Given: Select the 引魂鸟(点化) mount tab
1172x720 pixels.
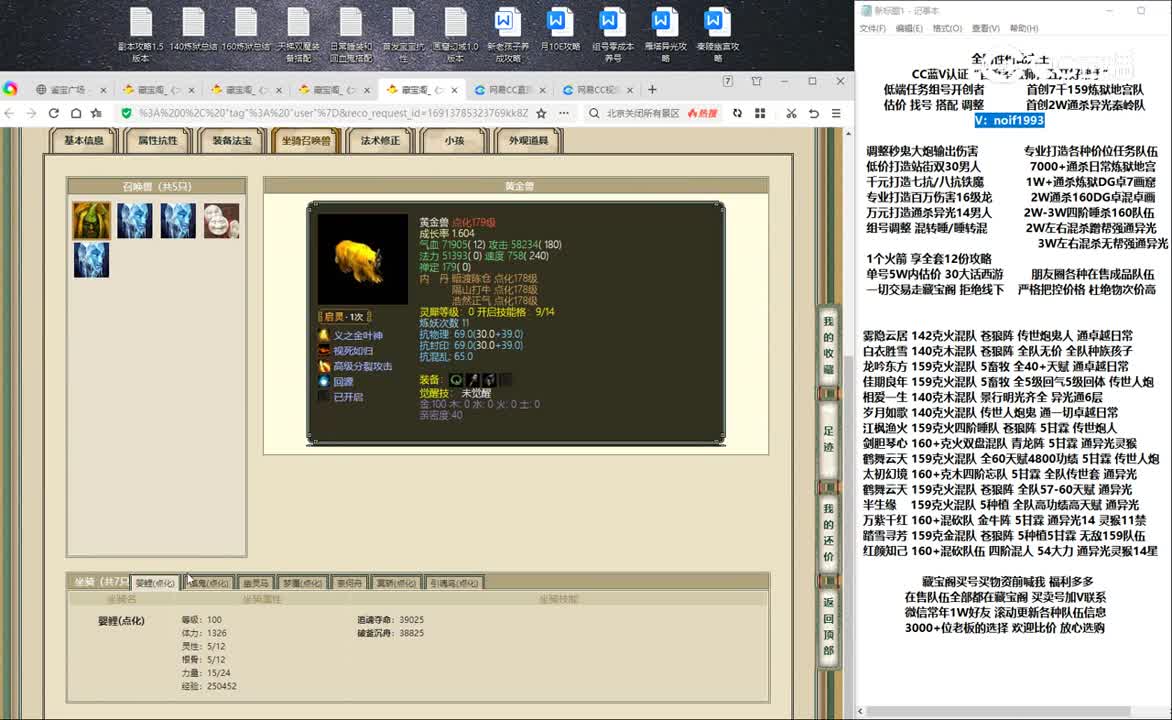Looking at the screenshot, I should coord(454,582).
